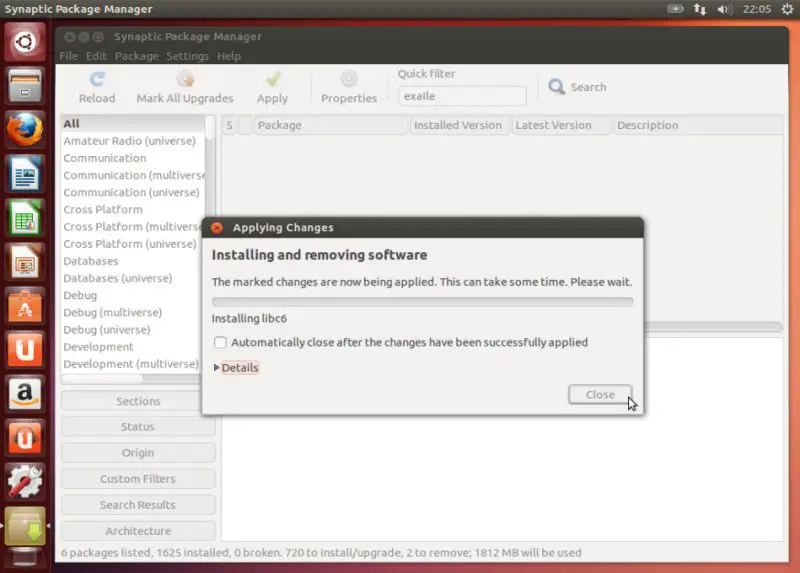Click the installation progress bar
800x573 pixels.
click(422, 302)
